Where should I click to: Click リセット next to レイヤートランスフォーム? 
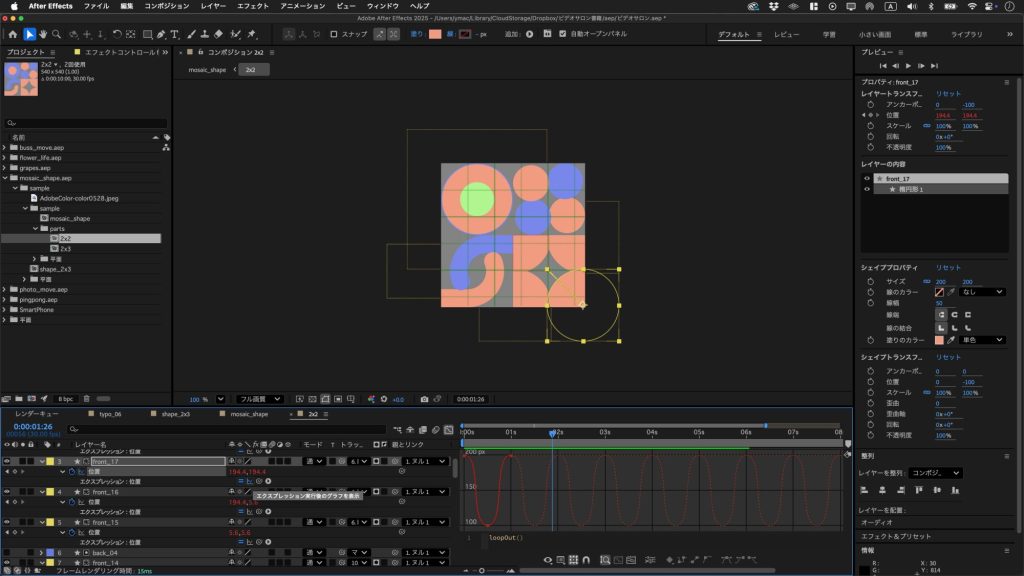pyautogui.click(x=948, y=93)
